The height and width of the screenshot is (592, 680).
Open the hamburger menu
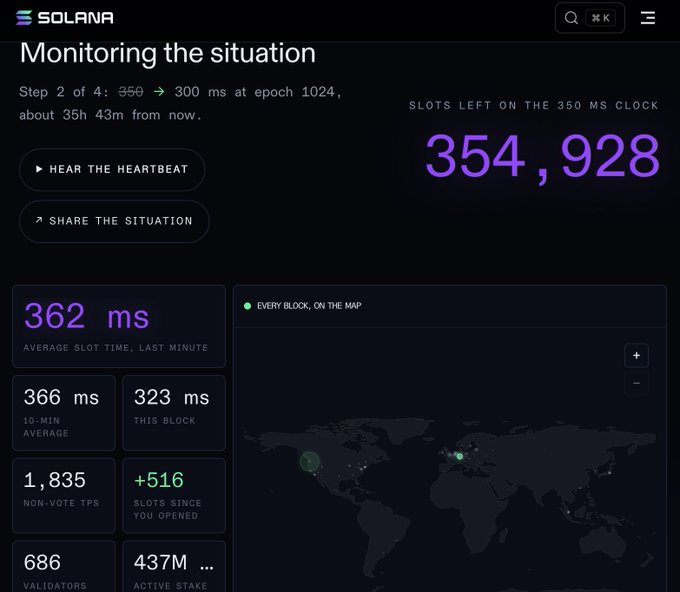(648, 18)
